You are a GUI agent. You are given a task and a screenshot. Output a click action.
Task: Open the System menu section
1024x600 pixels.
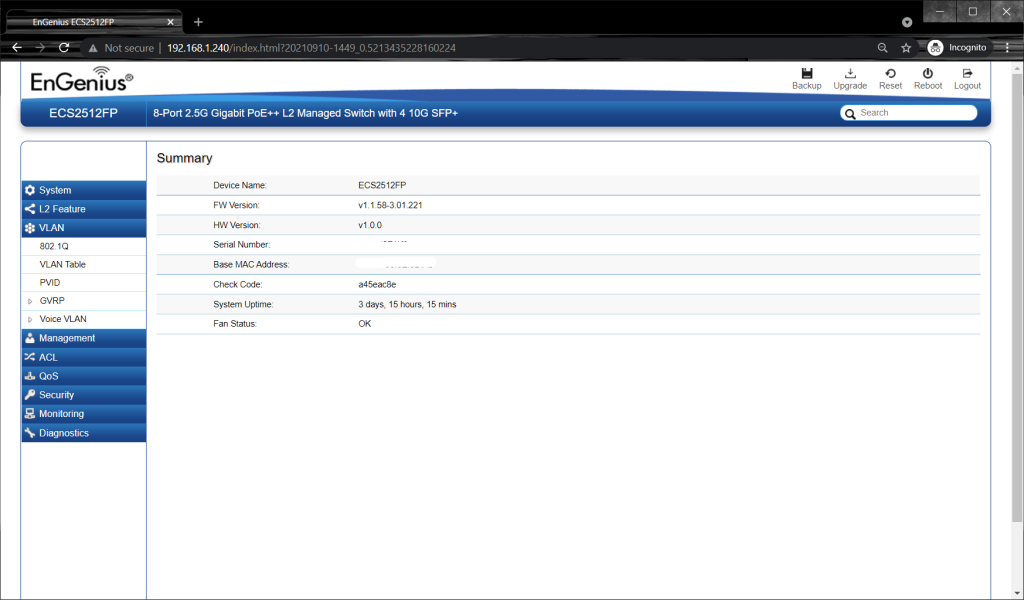point(84,190)
